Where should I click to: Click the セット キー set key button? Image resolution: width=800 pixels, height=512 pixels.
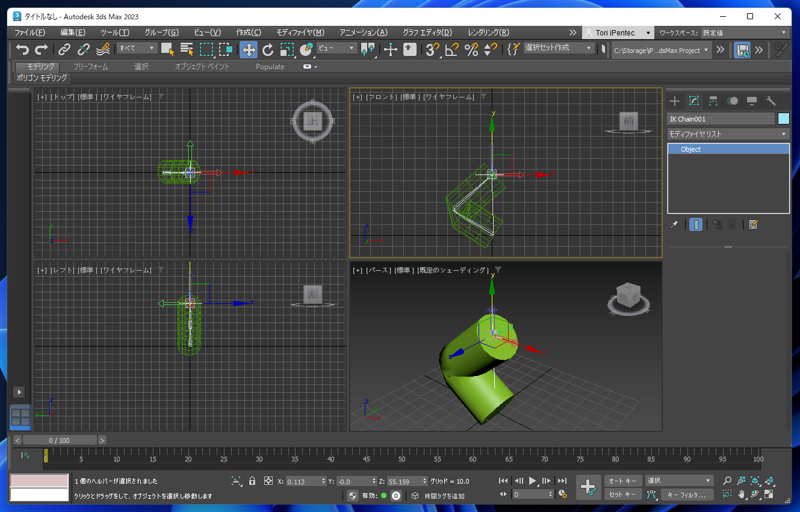point(622,494)
